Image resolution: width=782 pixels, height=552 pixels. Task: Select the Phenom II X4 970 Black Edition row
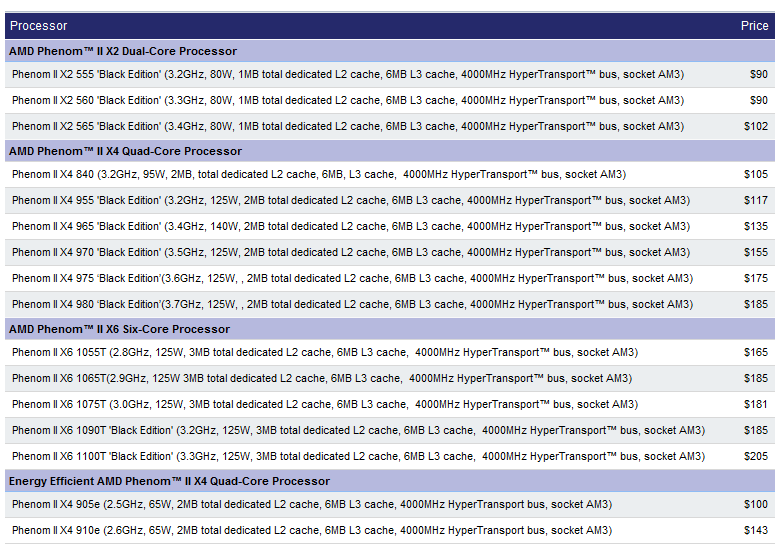[390, 252]
